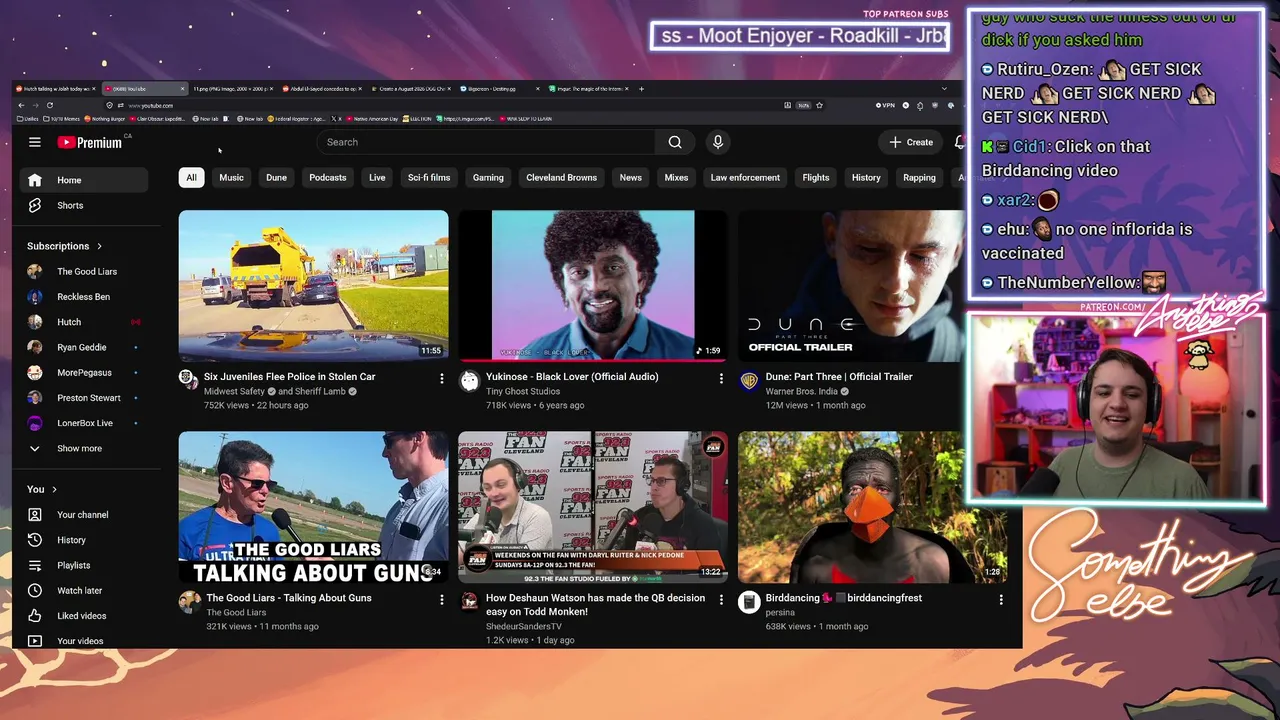Open a new browser tab with plus
This screenshot has height=720, width=1280.
641,89
